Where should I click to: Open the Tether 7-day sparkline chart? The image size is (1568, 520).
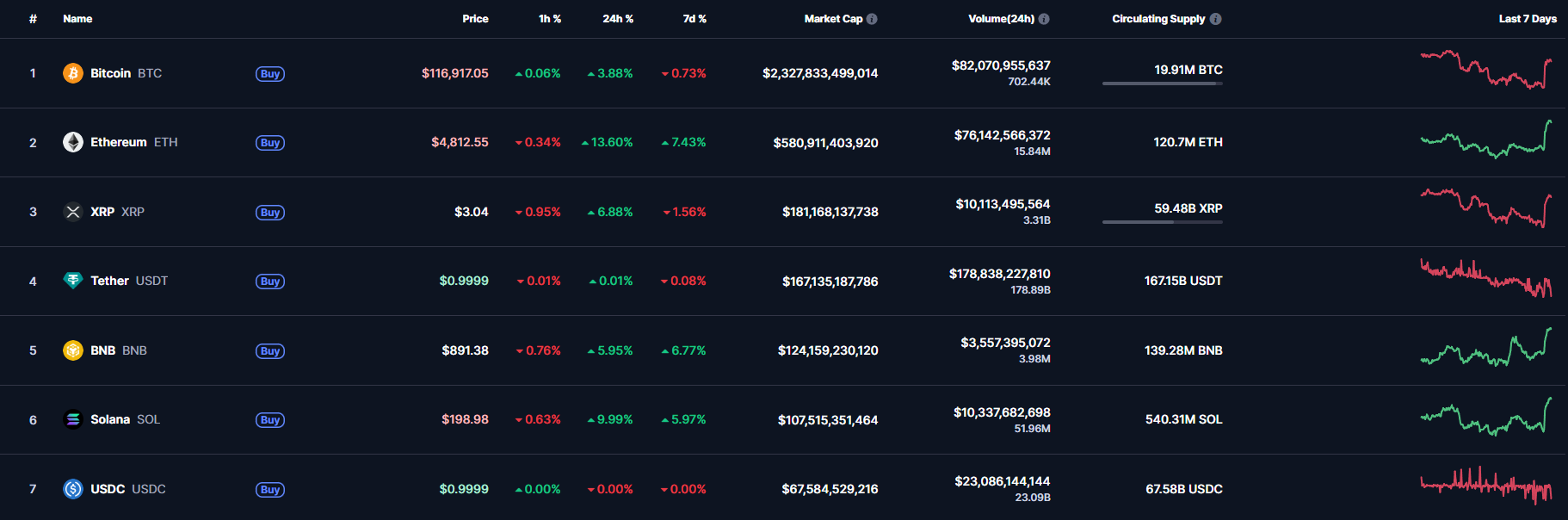click(1486, 278)
